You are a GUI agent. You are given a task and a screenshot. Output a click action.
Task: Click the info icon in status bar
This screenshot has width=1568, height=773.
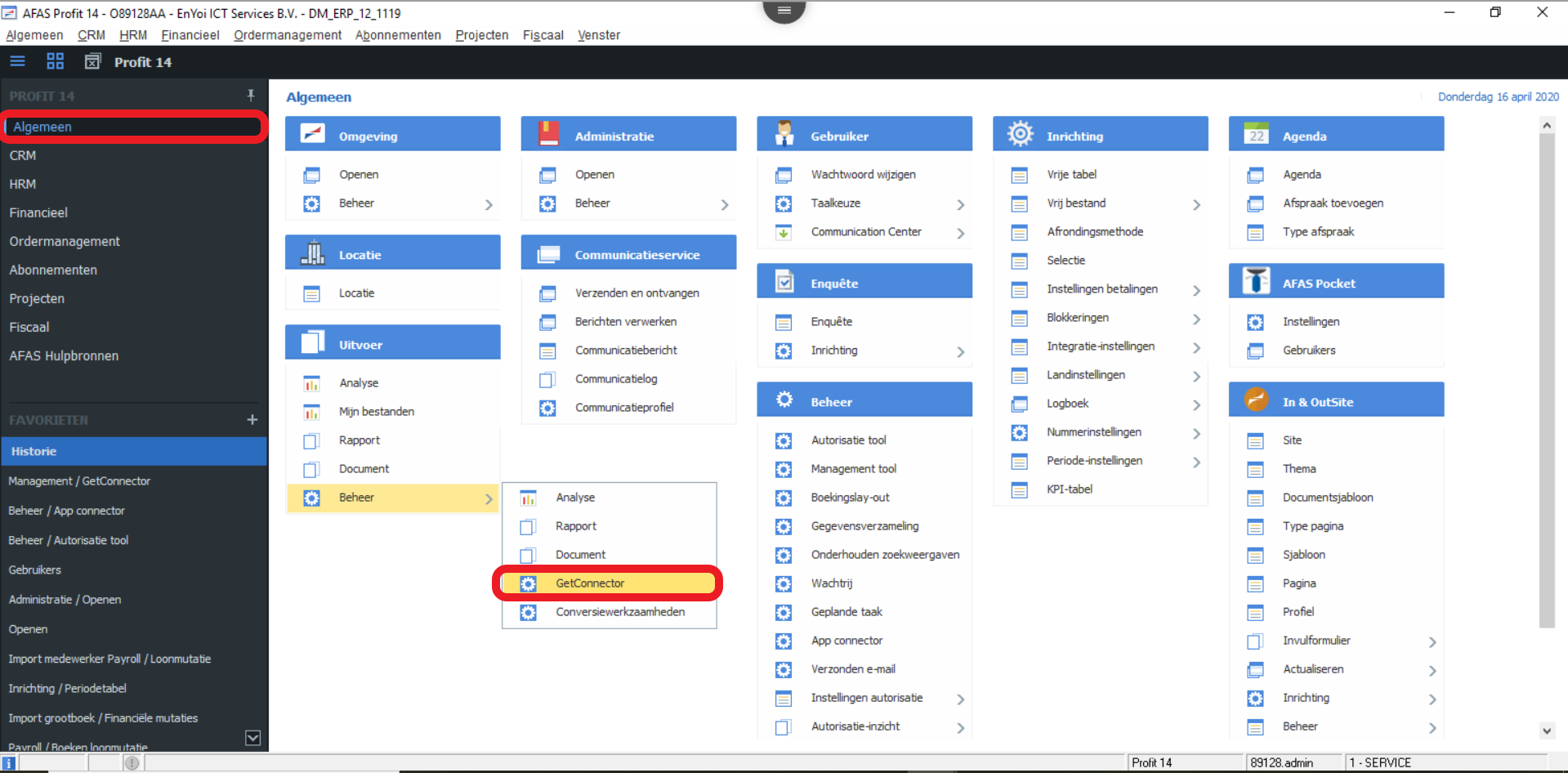[x=9, y=762]
